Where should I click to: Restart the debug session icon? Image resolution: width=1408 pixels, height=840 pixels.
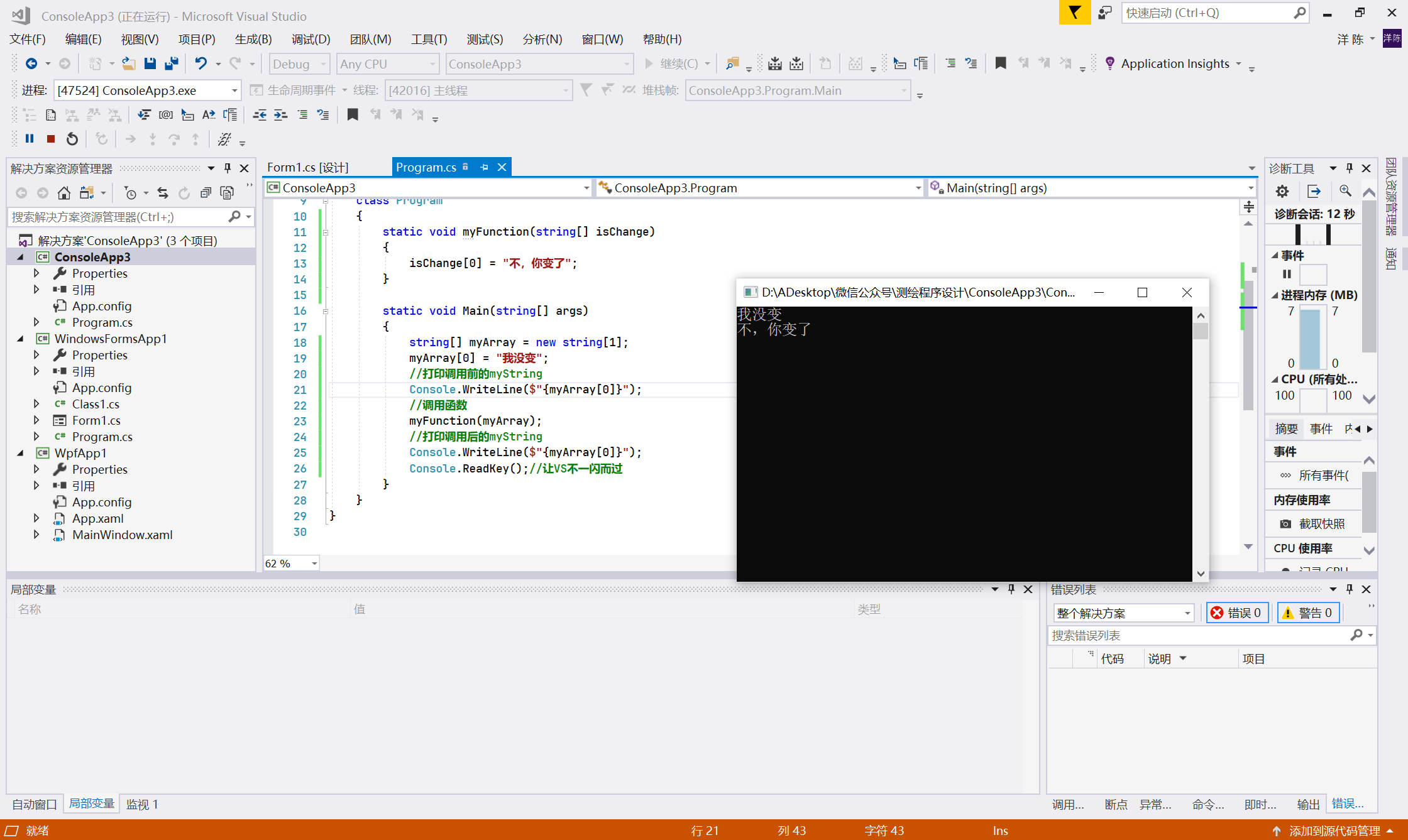point(72,139)
